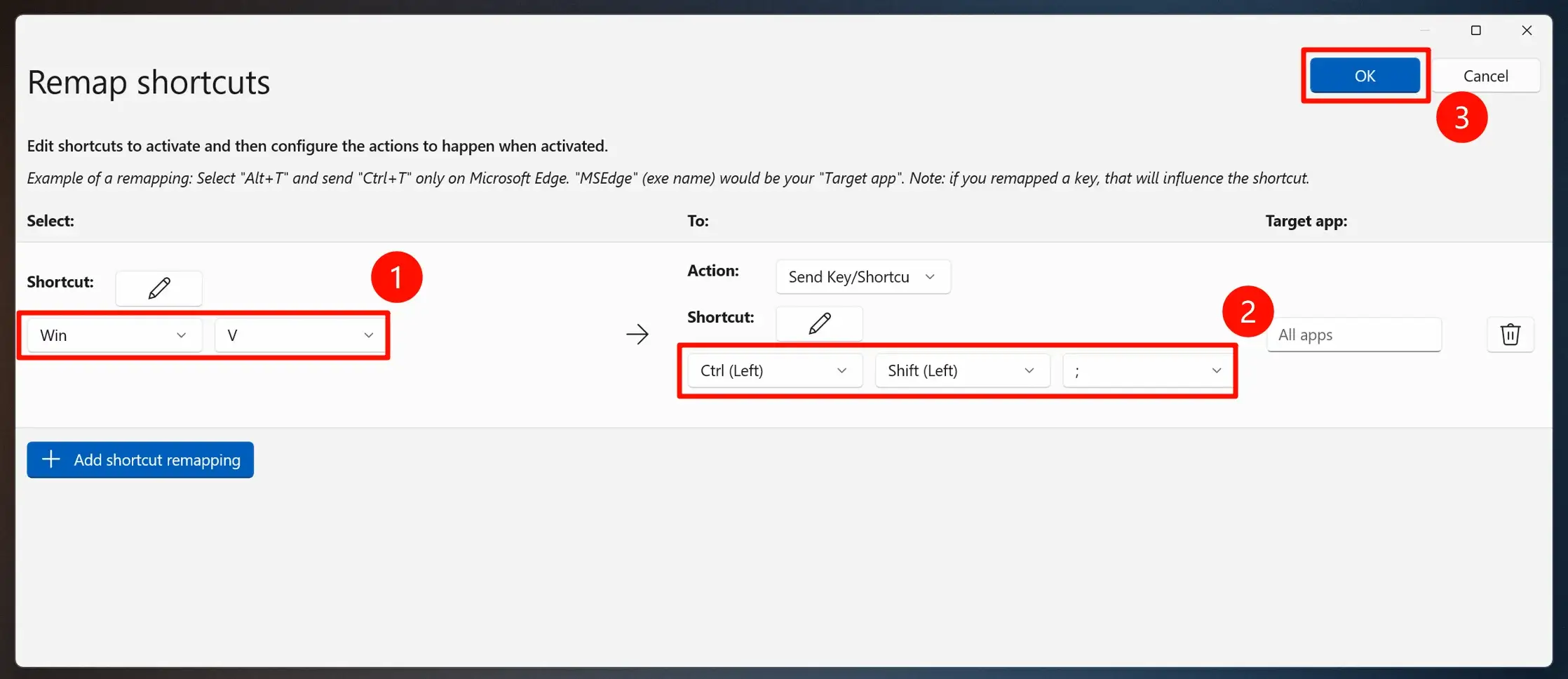Click the red number 1 badge
This screenshot has width=1568, height=679.
click(396, 277)
